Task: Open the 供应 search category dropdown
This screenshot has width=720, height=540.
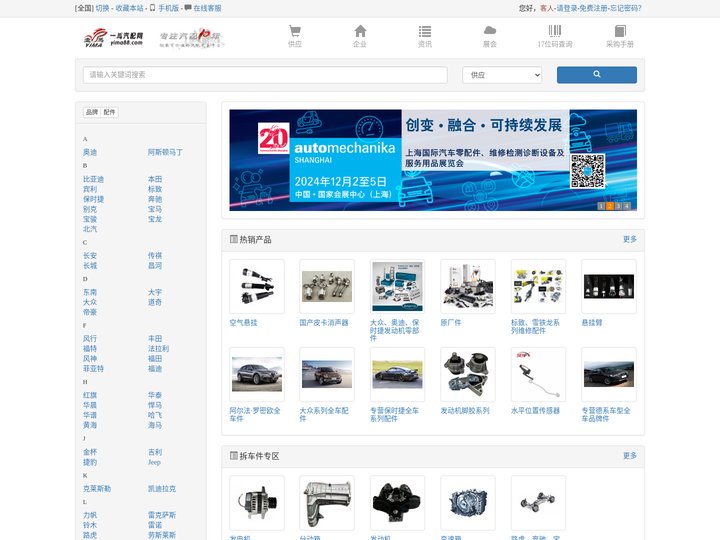Action: point(502,75)
